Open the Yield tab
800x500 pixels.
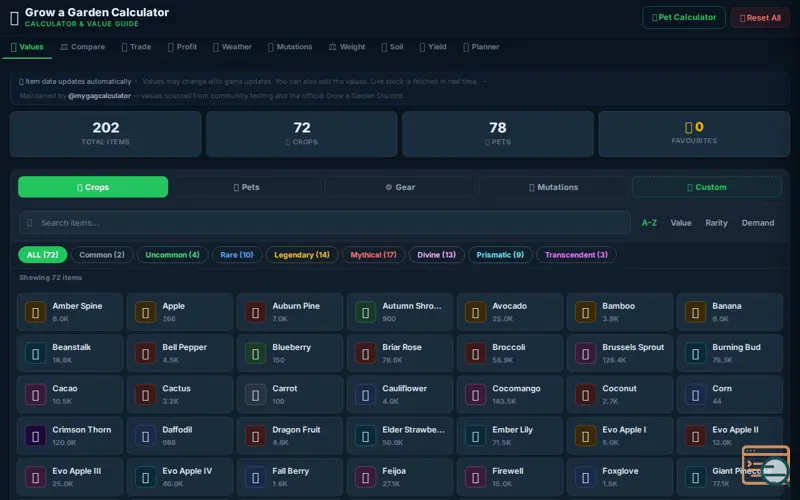pyautogui.click(x=433, y=47)
